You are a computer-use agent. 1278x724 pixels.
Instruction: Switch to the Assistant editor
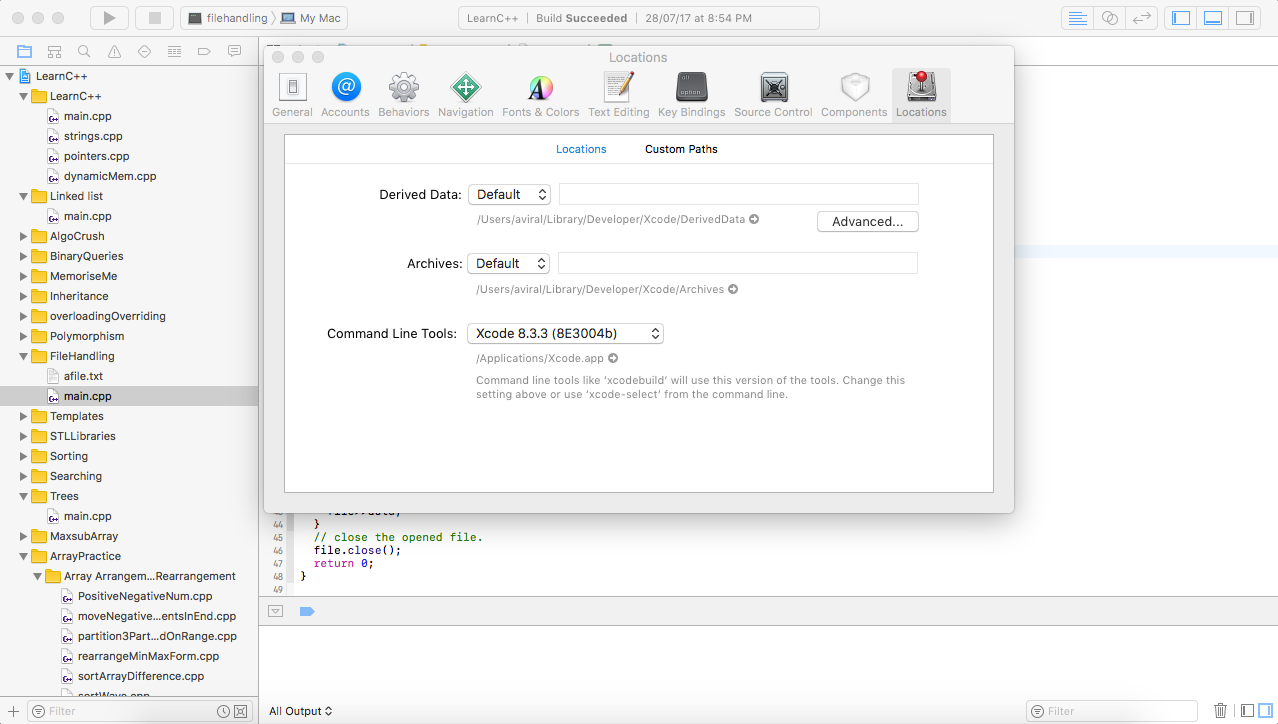[1109, 18]
